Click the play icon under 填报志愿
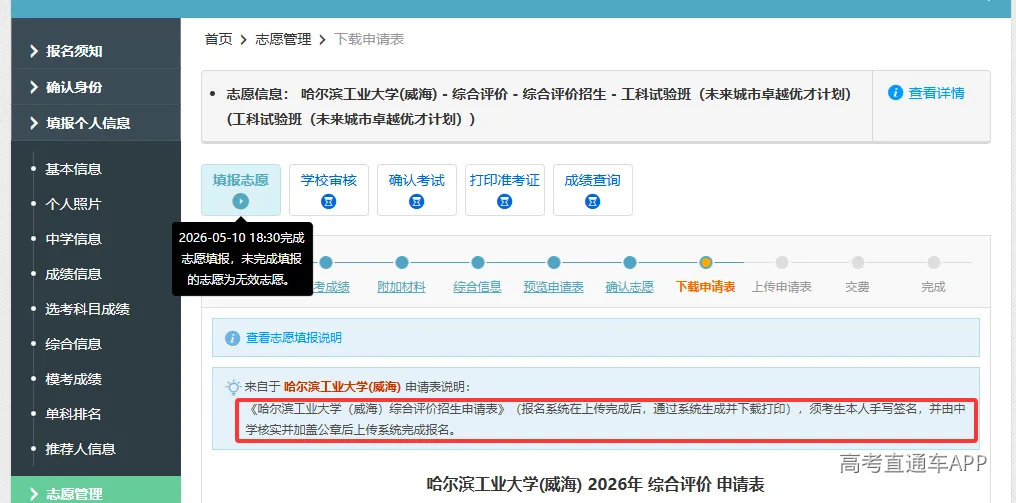The image size is (1016, 503). point(240,202)
